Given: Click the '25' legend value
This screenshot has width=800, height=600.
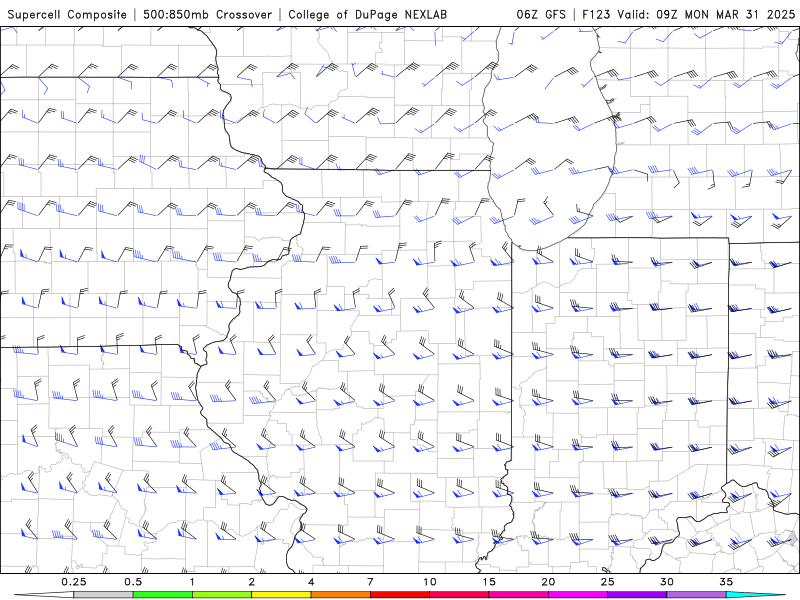Looking at the screenshot, I should tap(607, 582).
